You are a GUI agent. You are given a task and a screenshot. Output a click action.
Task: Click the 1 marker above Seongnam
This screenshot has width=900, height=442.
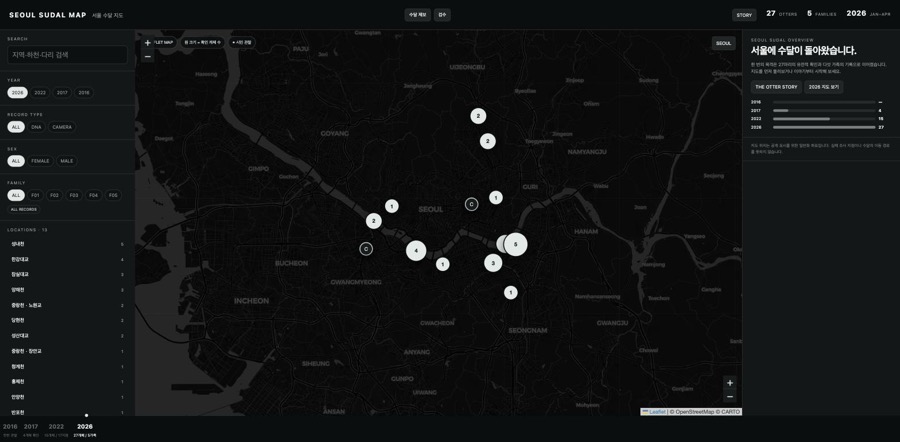point(511,293)
